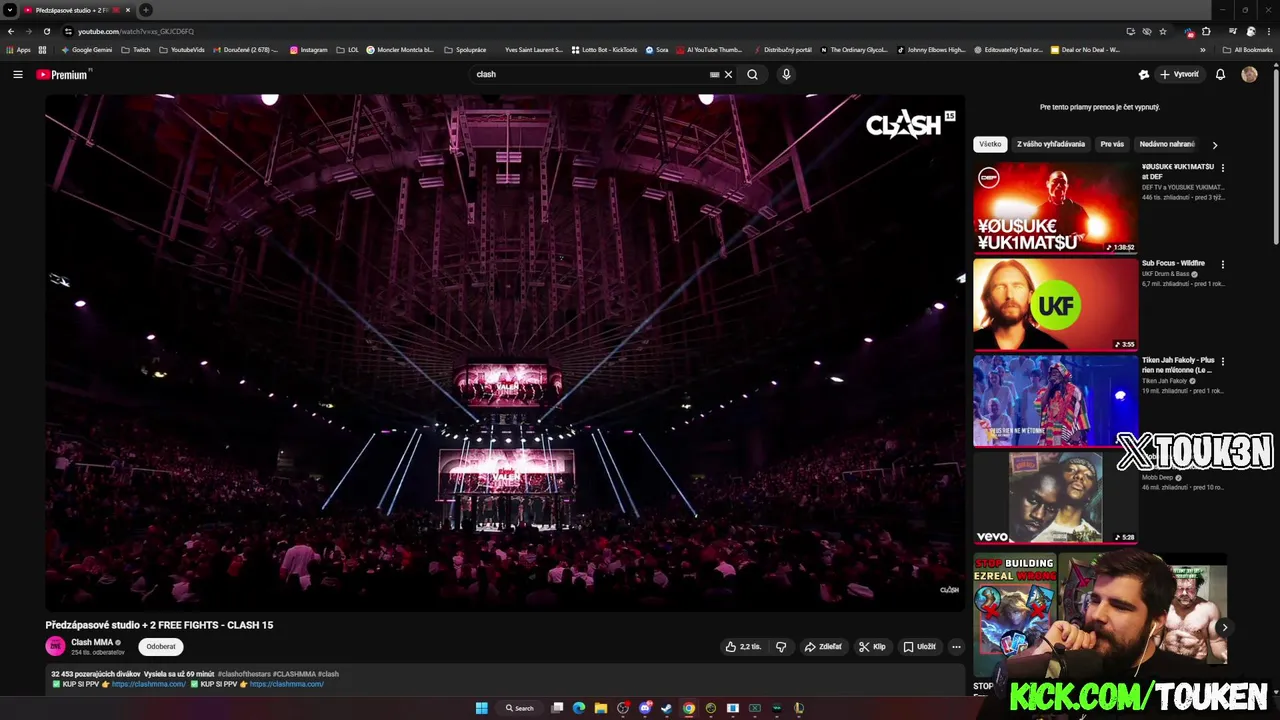
Task: Clear the search text with X icon
Action: 728,74
